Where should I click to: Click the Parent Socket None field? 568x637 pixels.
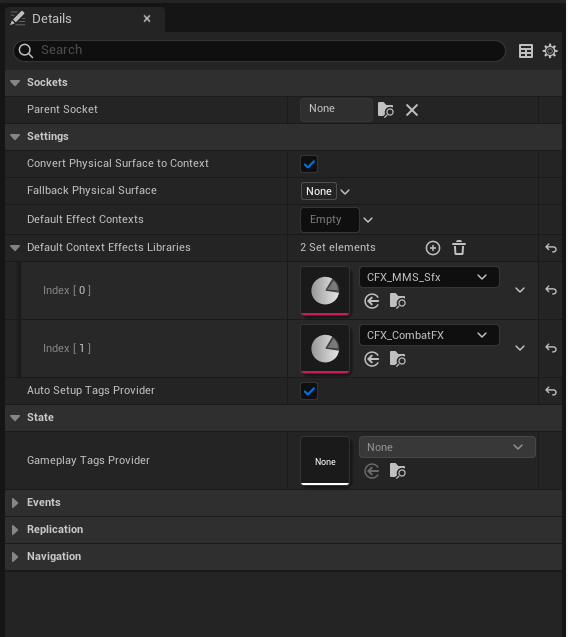pos(336,110)
